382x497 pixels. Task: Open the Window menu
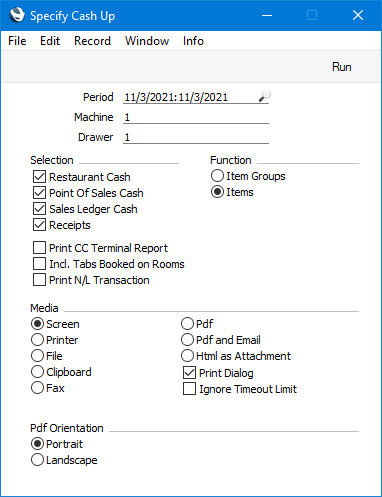(147, 41)
